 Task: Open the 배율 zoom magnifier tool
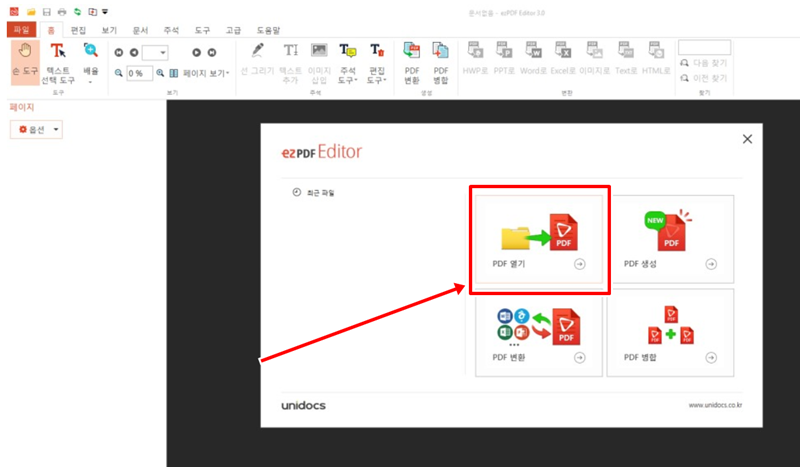pyautogui.click(x=91, y=63)
